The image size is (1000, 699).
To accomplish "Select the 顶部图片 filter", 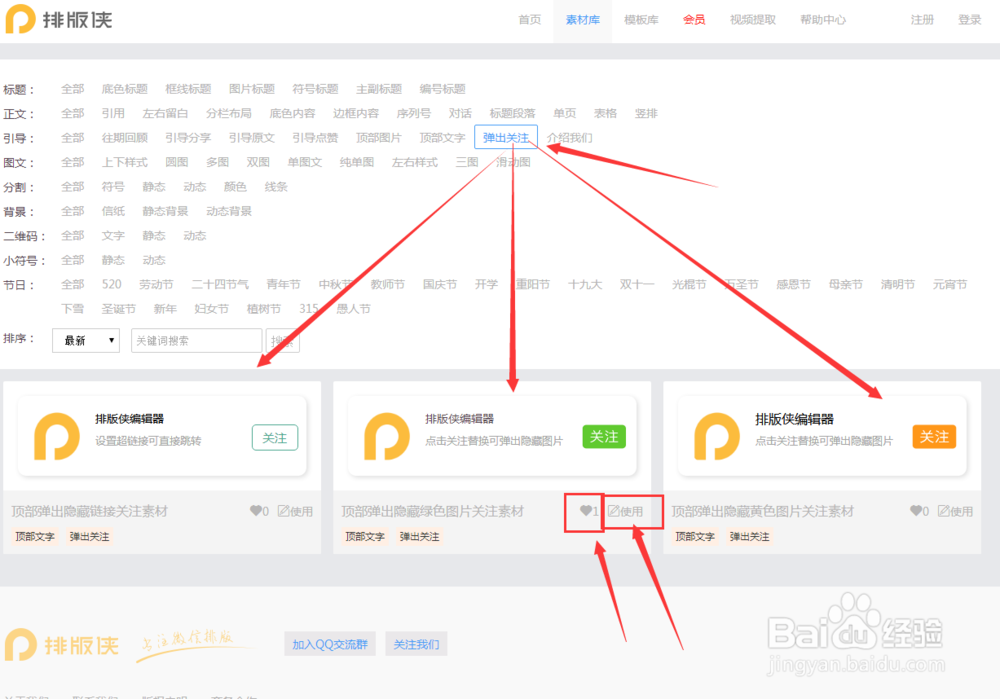I will [379, 138].
